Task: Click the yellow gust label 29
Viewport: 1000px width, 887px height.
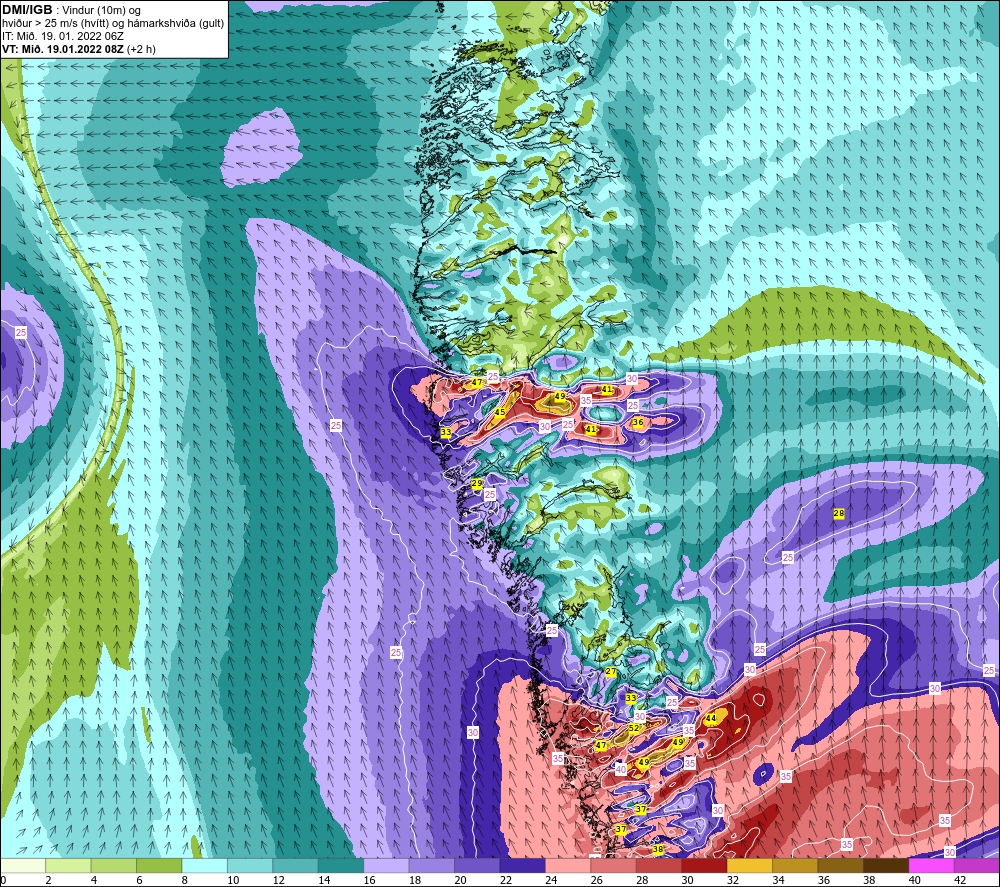Action: 476,483
